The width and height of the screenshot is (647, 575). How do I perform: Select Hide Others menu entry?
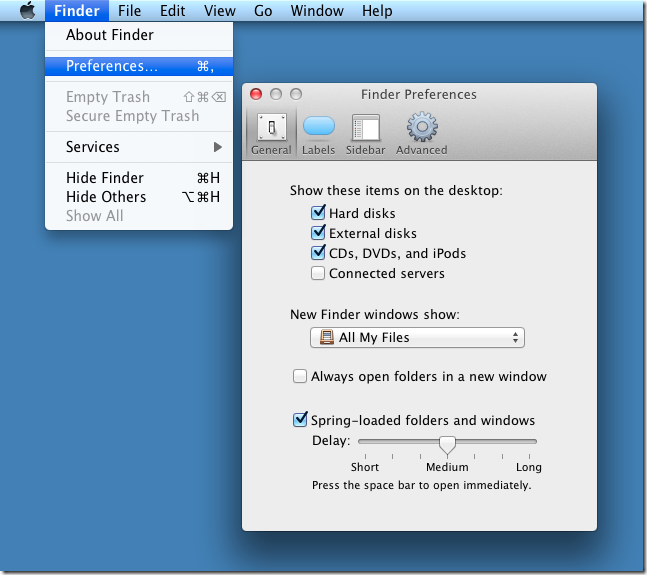(x=139, y=197)
